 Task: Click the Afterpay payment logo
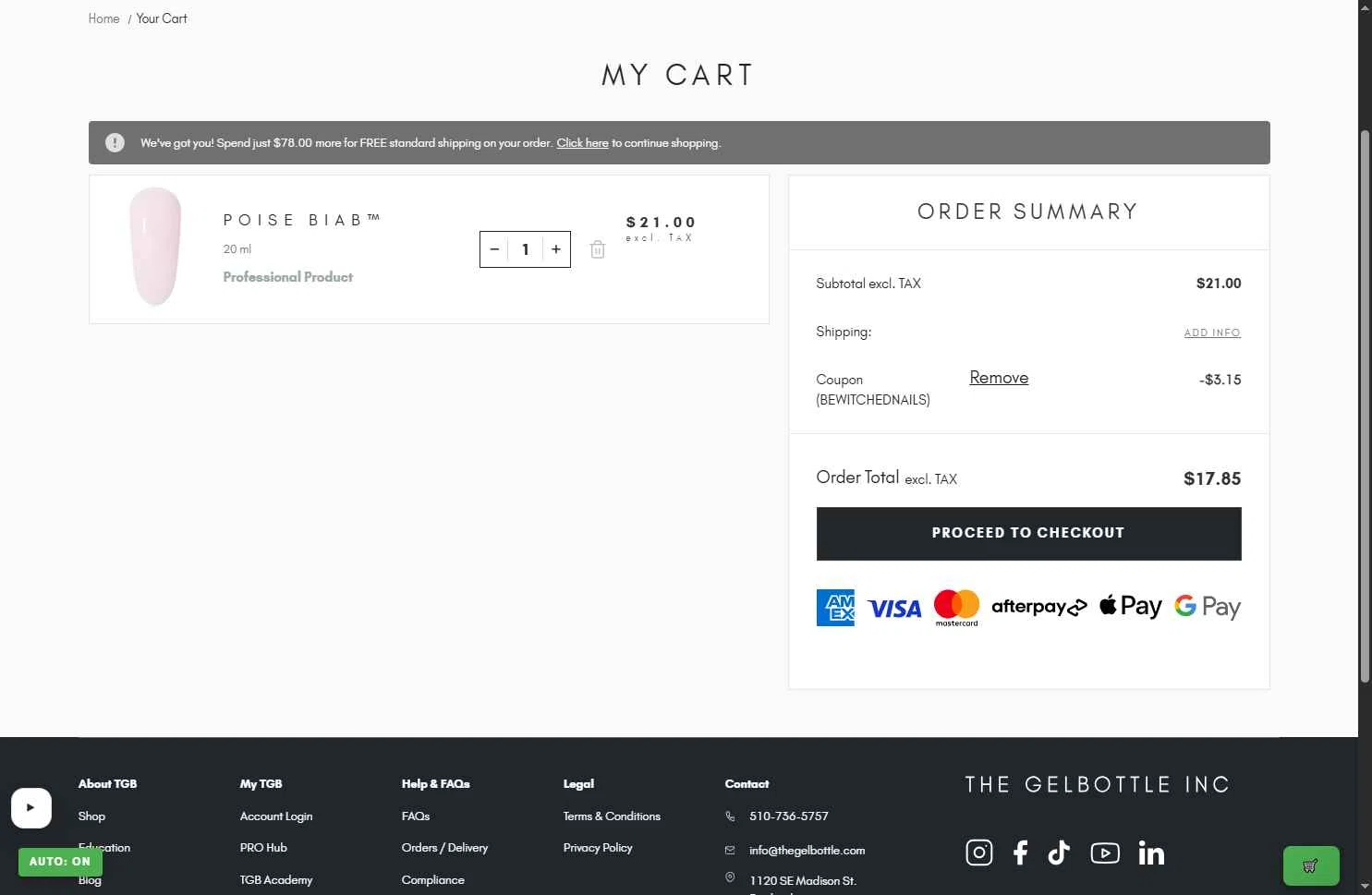click(1039, 607)
